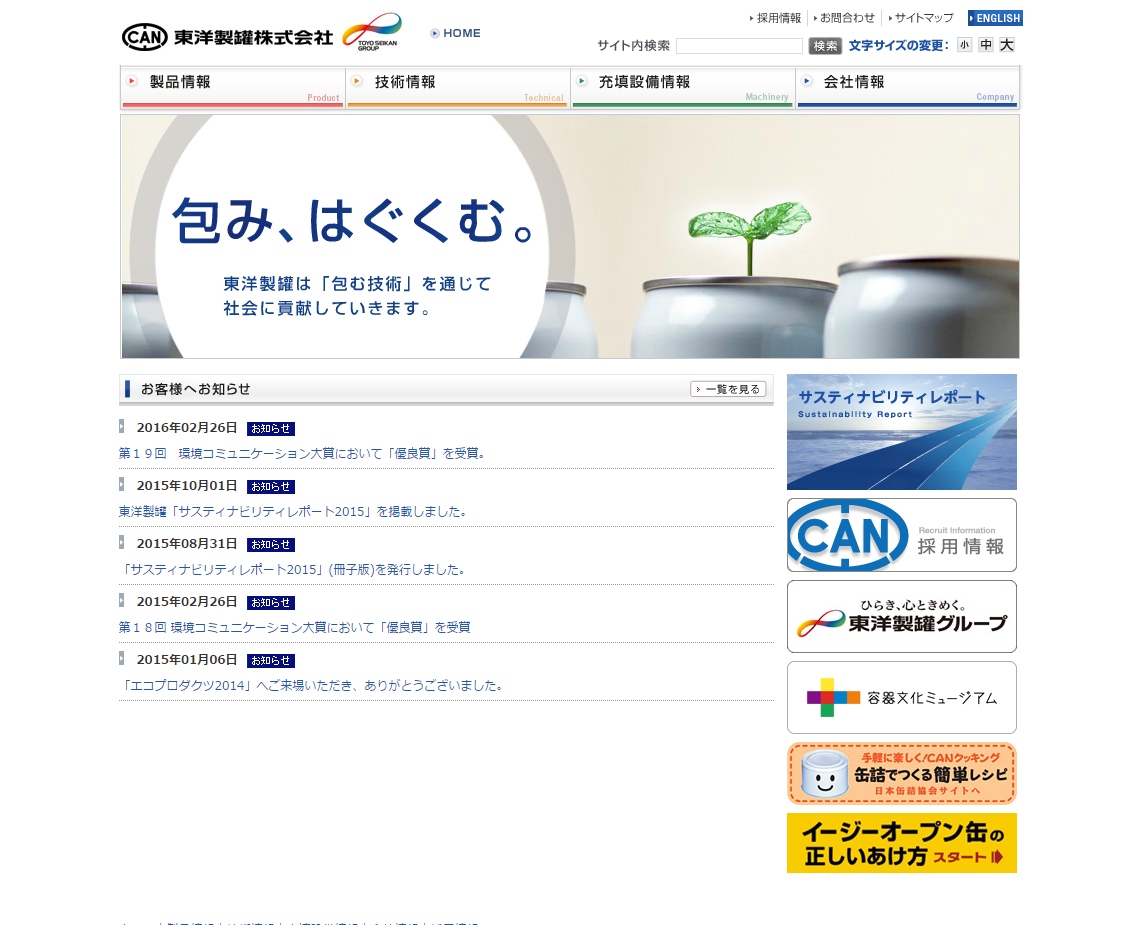Open 東洋製罐グループ banner
Image resolution: width=1141 pixels, height=925 pixels.
coord(902,616)
